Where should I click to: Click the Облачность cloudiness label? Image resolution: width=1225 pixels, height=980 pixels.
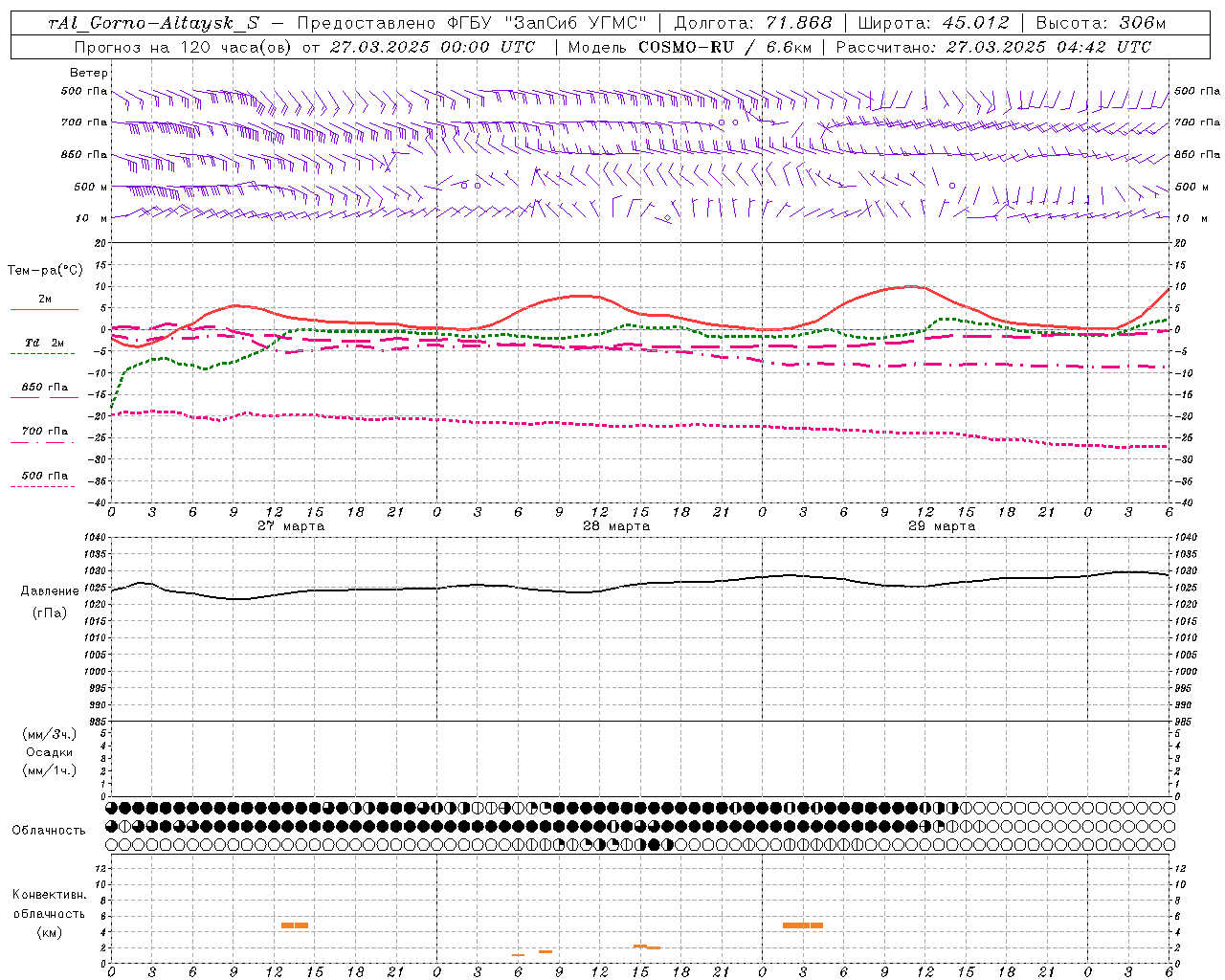pyautogui.click(x=49, y=831)
